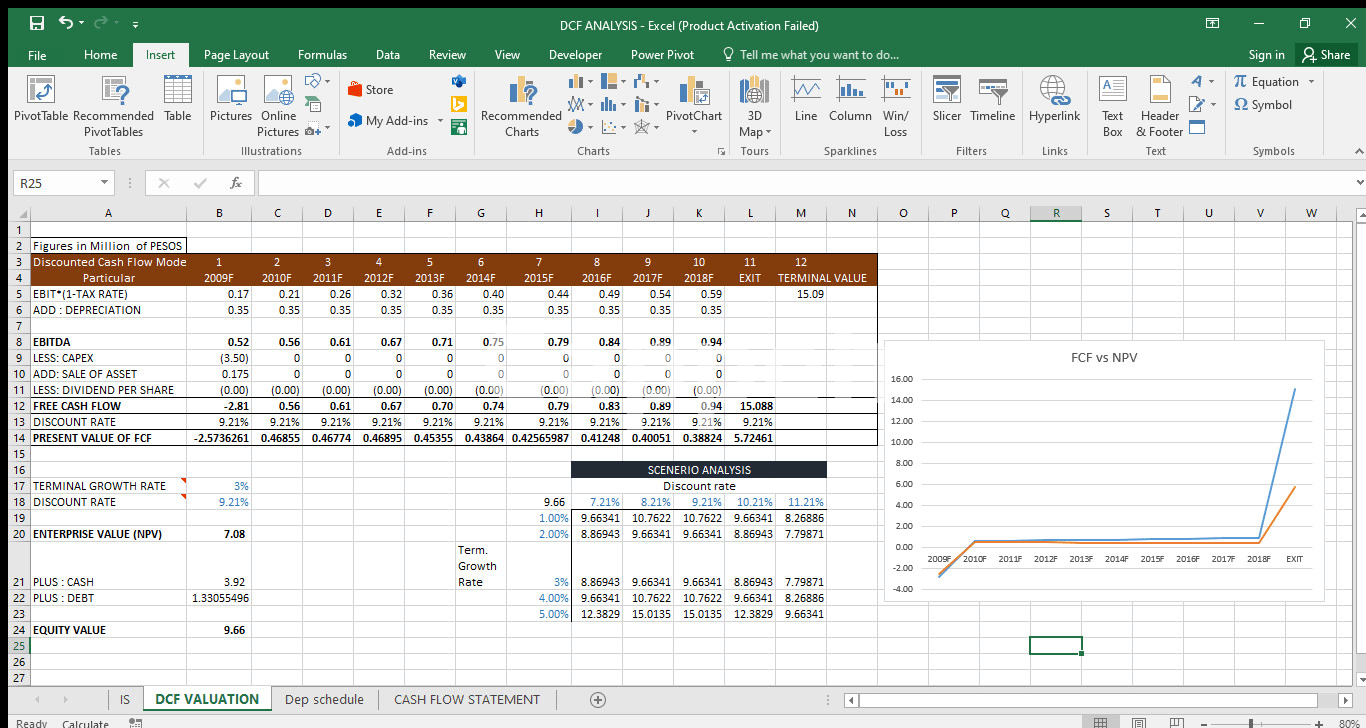The width and height of the screenshot is (1366, 728).
Task: Open Header & Footer tool
Action: tap(1159, 102)
